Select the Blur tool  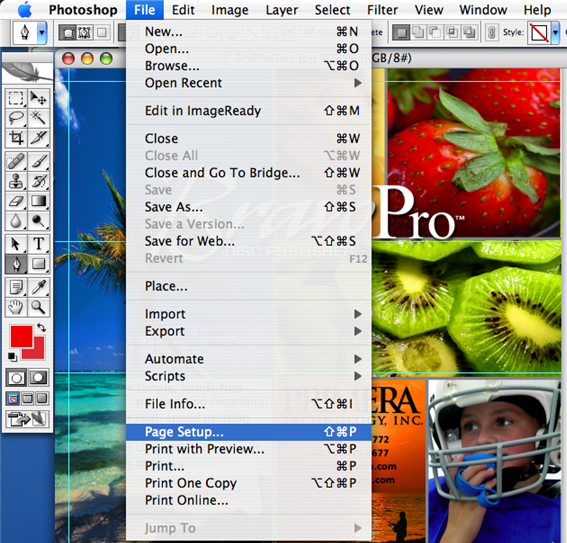click(x=16, y=221)
